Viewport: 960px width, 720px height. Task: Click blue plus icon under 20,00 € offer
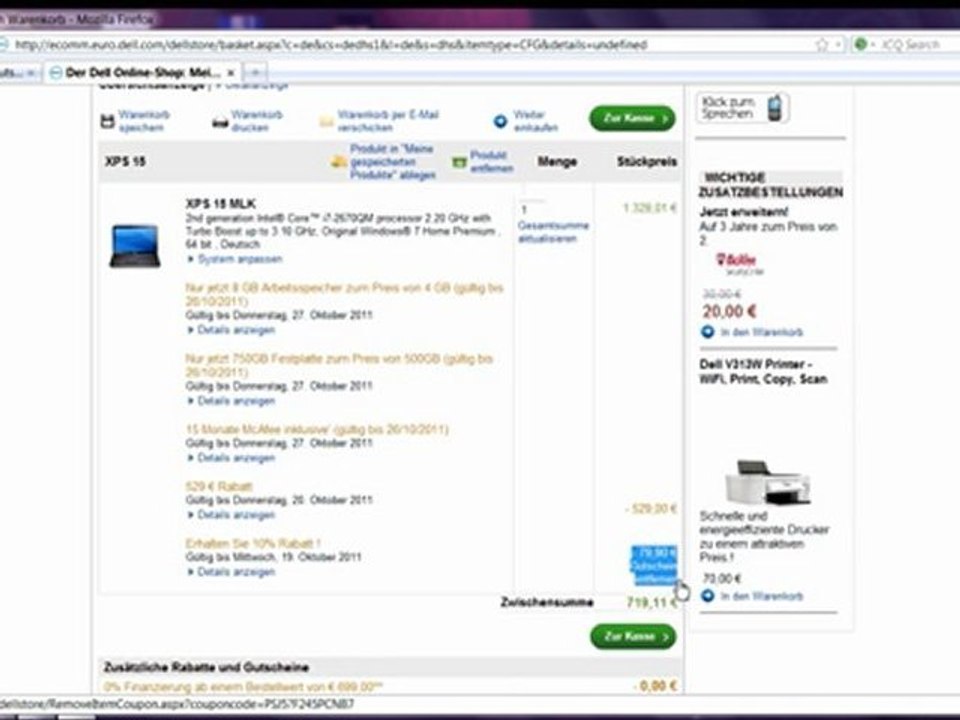point(708,332)
